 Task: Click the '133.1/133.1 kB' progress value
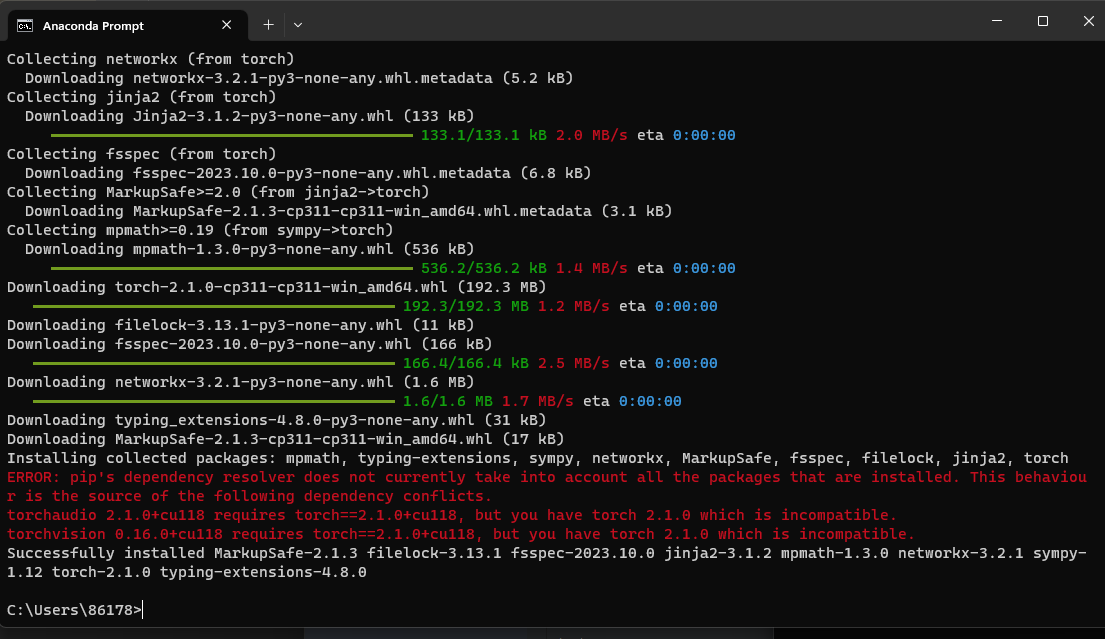[483, 135]
